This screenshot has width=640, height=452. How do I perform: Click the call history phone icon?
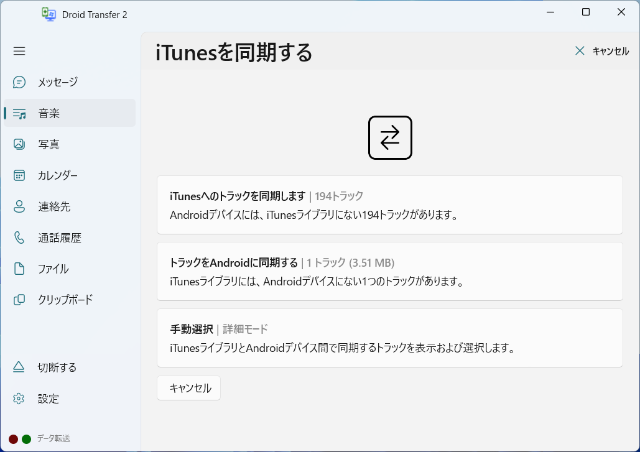click(19, 238)
